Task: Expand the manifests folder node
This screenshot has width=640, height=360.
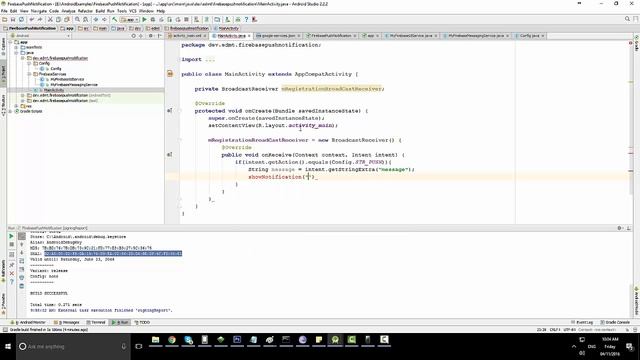Action: point(16,47)
